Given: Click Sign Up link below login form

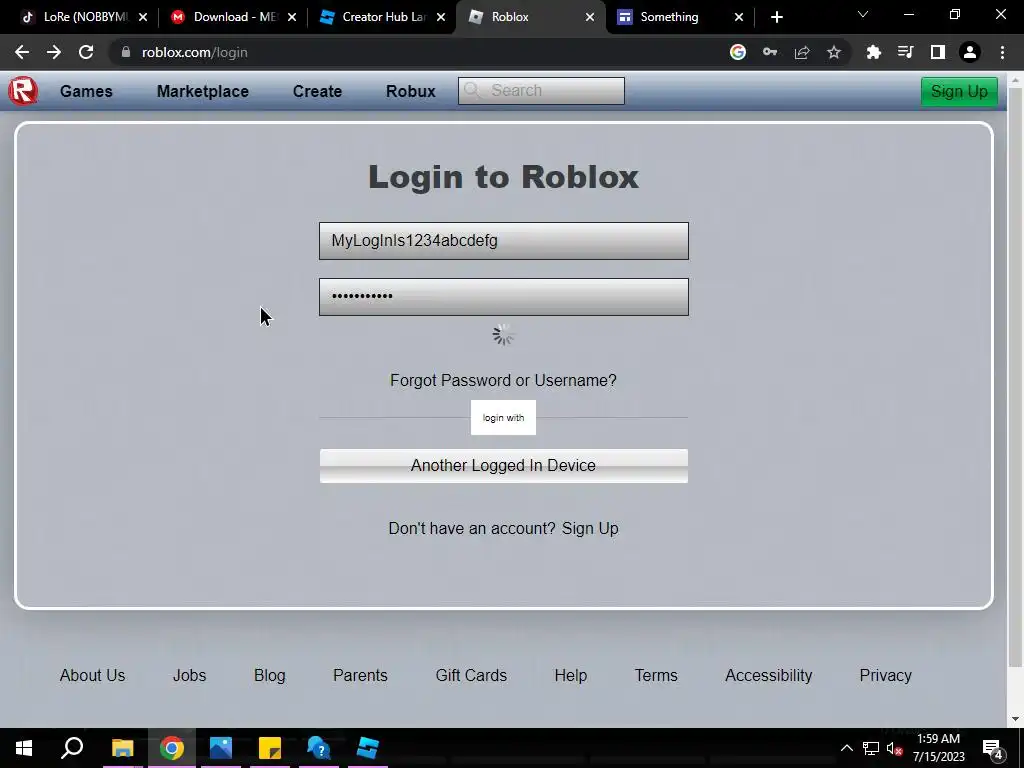Looking at the screenshot, I should [x=590, y=528].
